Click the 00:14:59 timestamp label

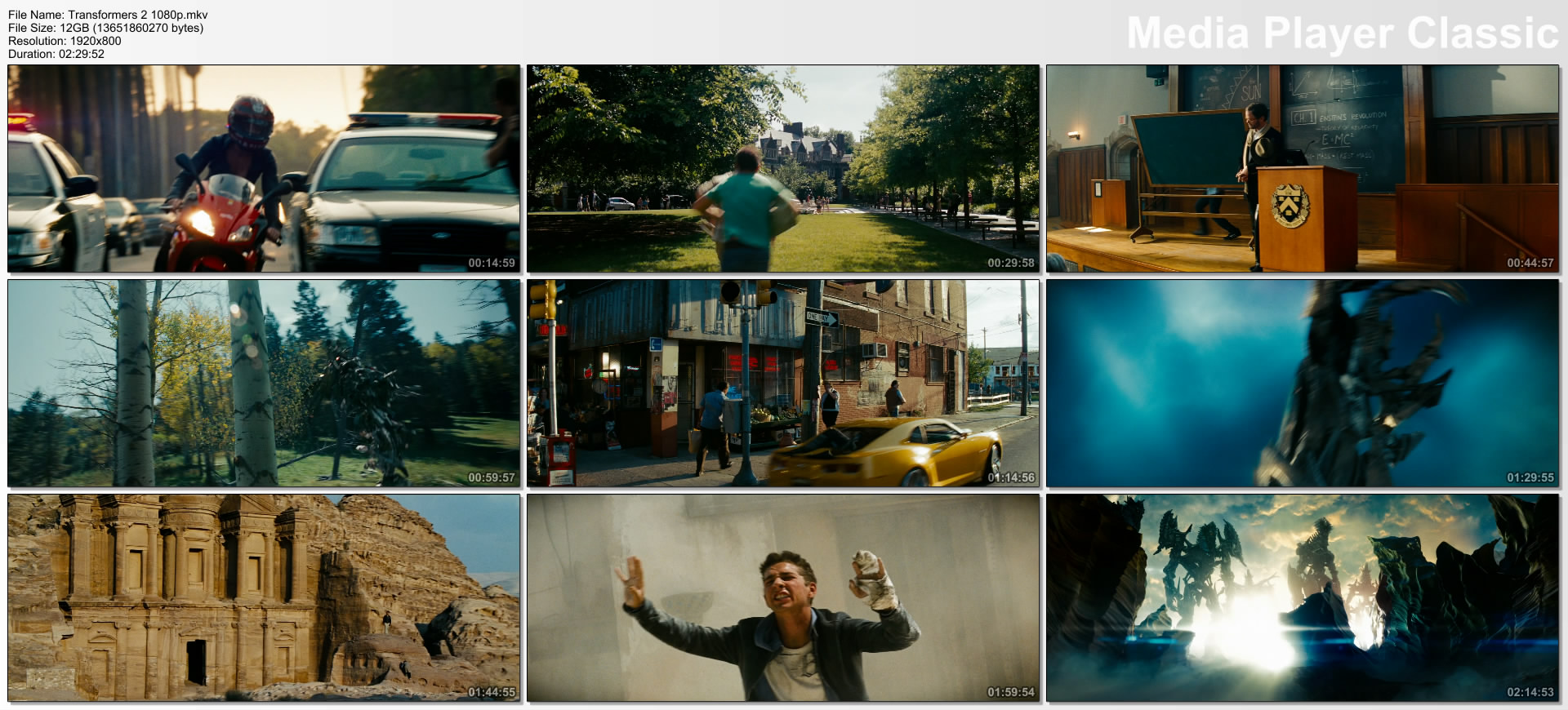point(492,263)
